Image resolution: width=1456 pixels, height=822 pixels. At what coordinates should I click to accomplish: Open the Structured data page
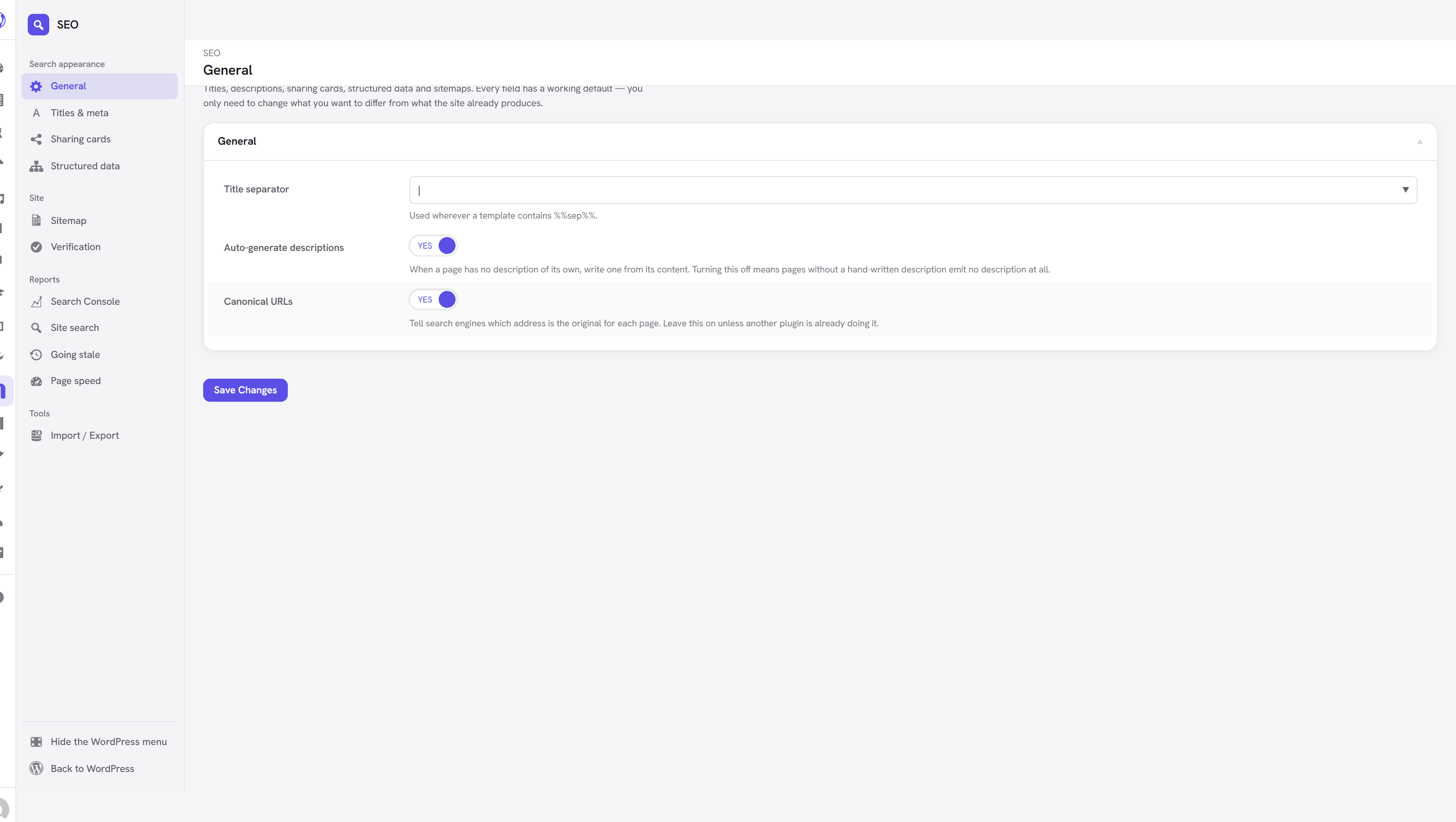100,165
